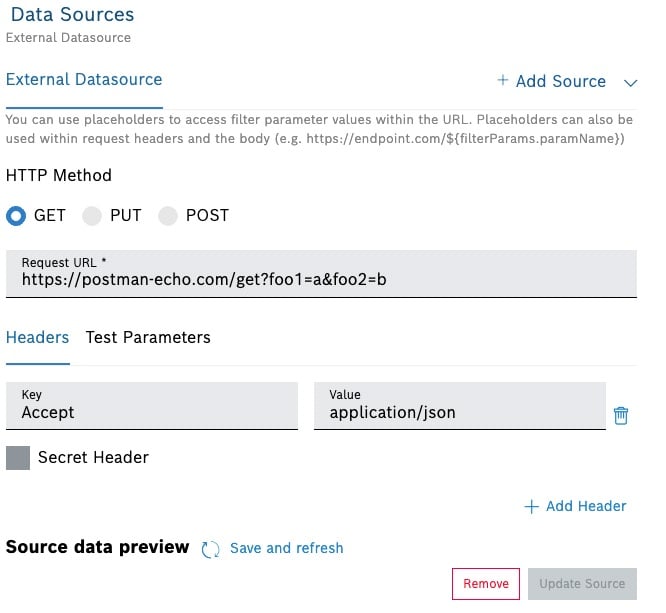Screen dimensions: 666x613
Task: Choose the PUT HTTP method
Action: coord(92,215)
